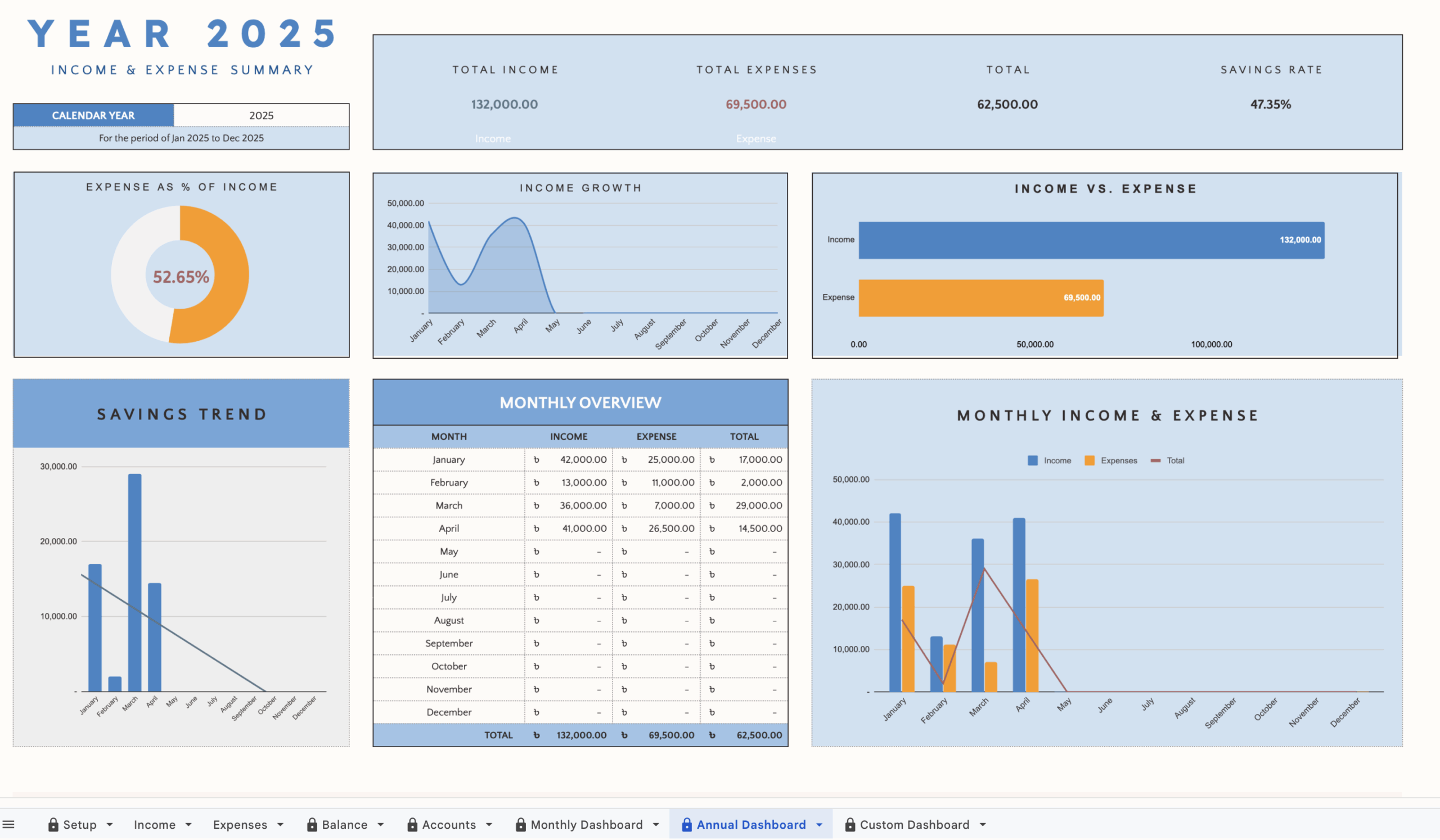The height and width of the screenshot is (840, 1440).
Task: Open the Expenses tab dropdown arrow
Action: pos(281,825)
